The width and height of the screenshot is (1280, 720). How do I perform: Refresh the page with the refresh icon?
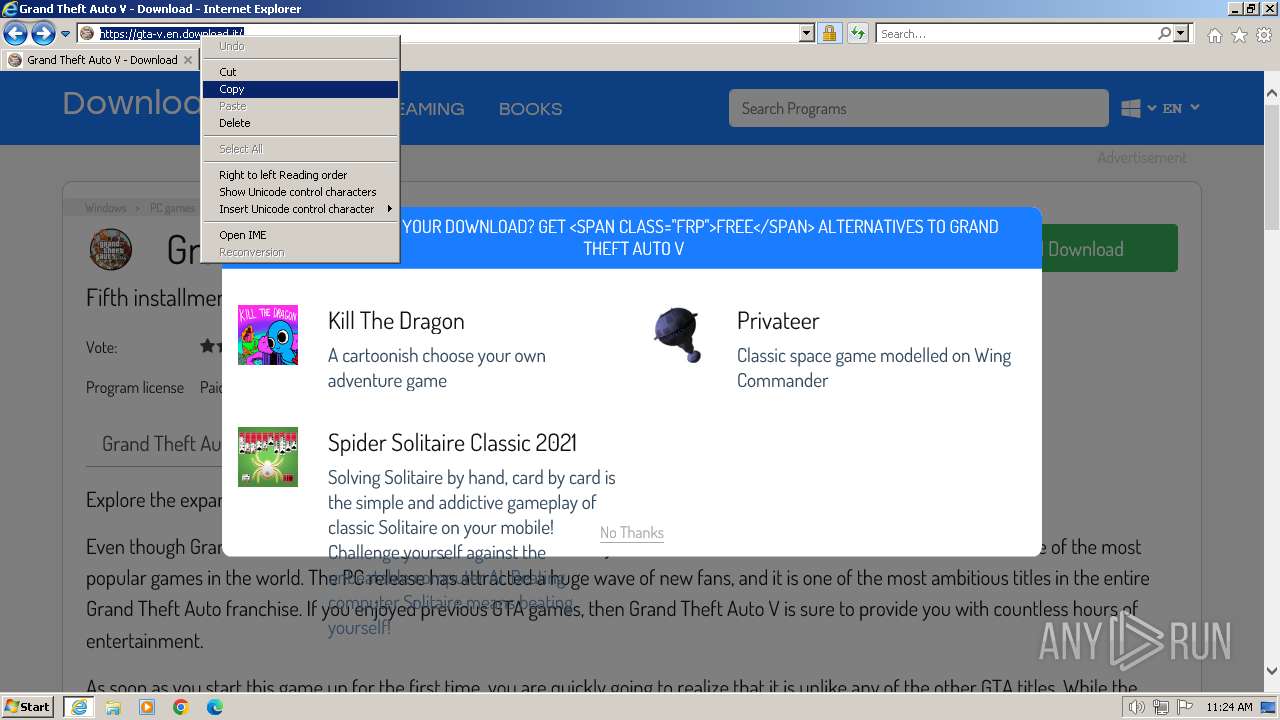pos(857,34)
